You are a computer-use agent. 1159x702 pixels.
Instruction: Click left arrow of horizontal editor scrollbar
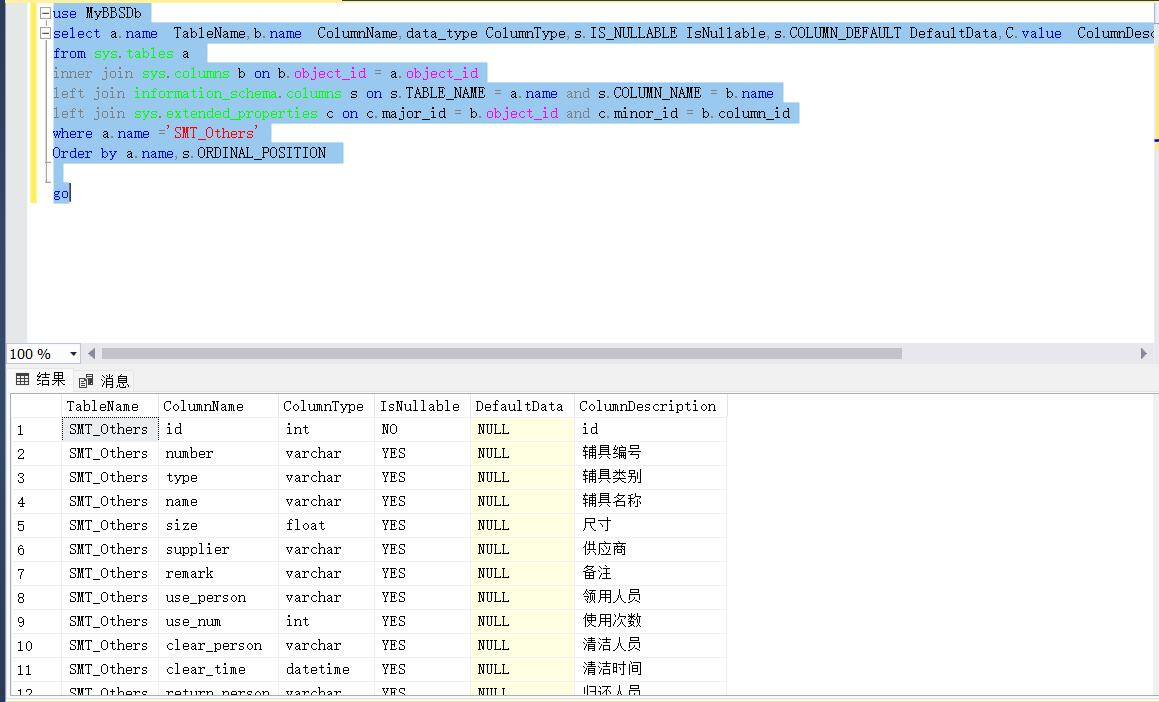click(x=92, y=354)
